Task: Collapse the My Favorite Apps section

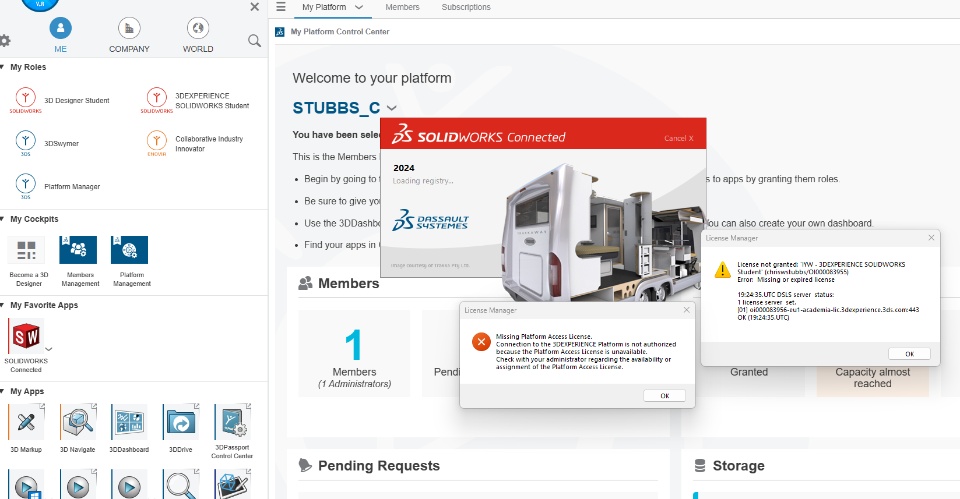Action: (2, 305)
